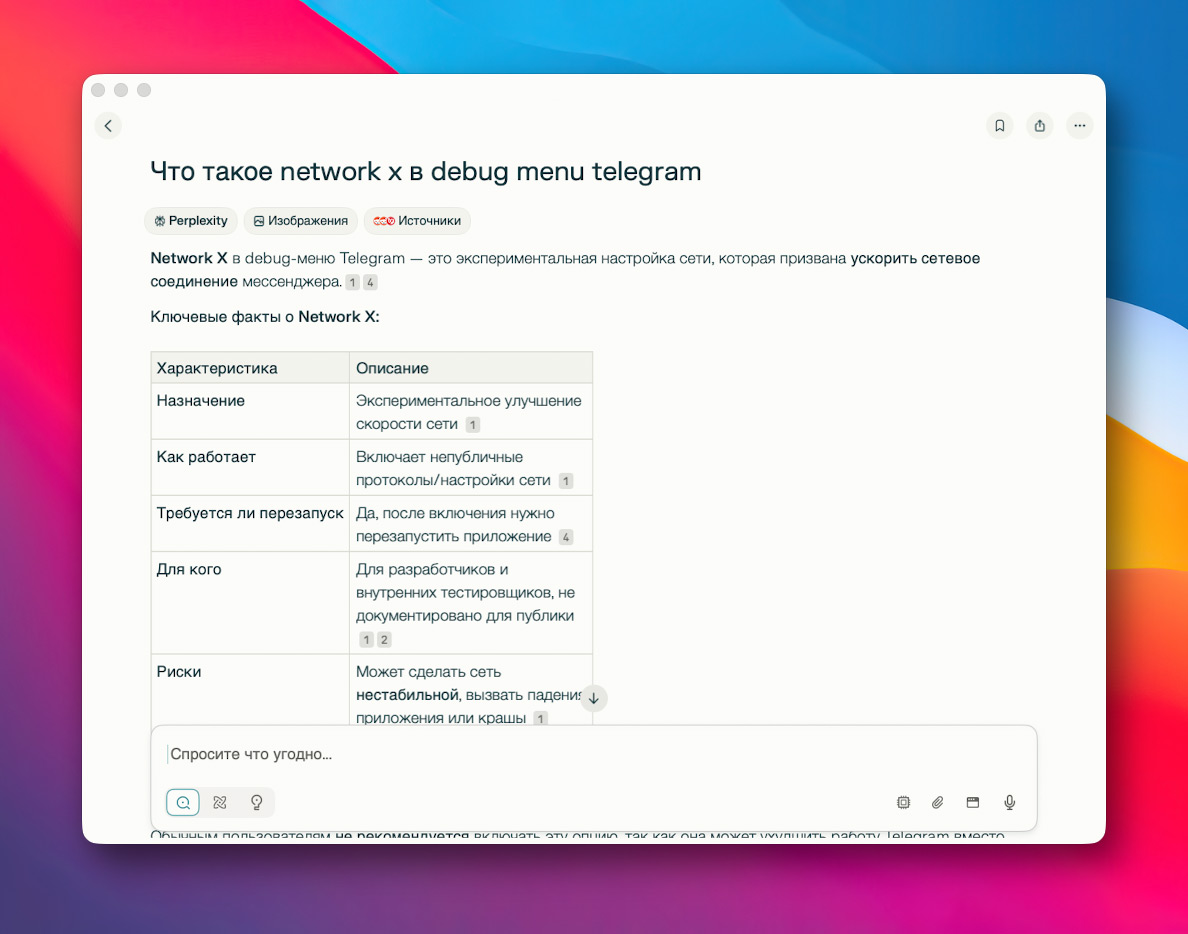The image size is (1188, 934).
Task: Open the model selector chip icon
Action: [x=903, y=802]
